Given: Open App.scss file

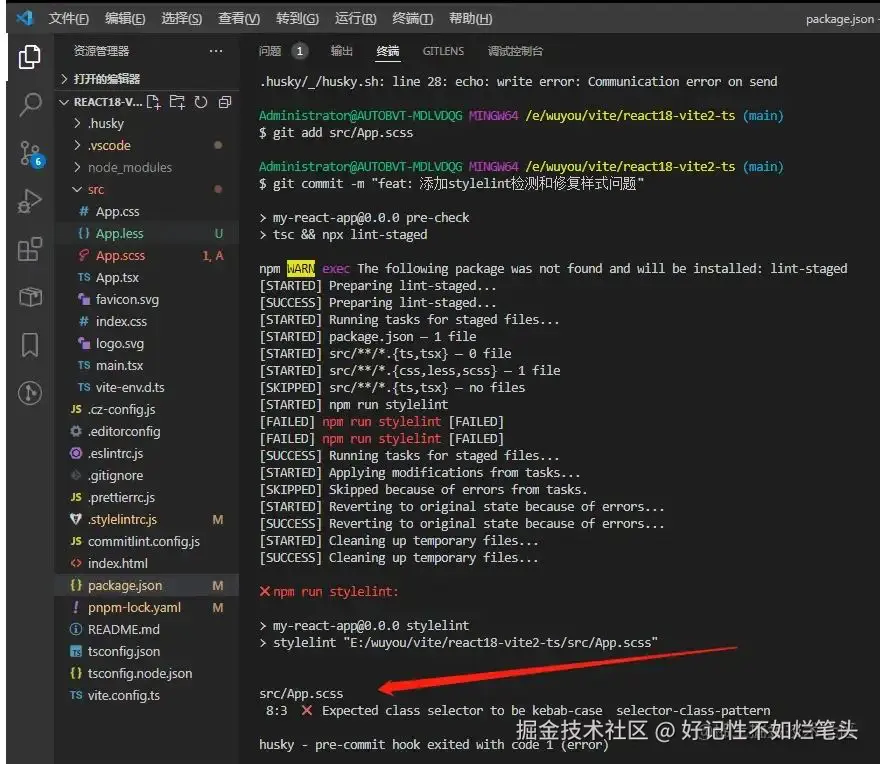Looking at the screenshot, I should pos(147,255).
